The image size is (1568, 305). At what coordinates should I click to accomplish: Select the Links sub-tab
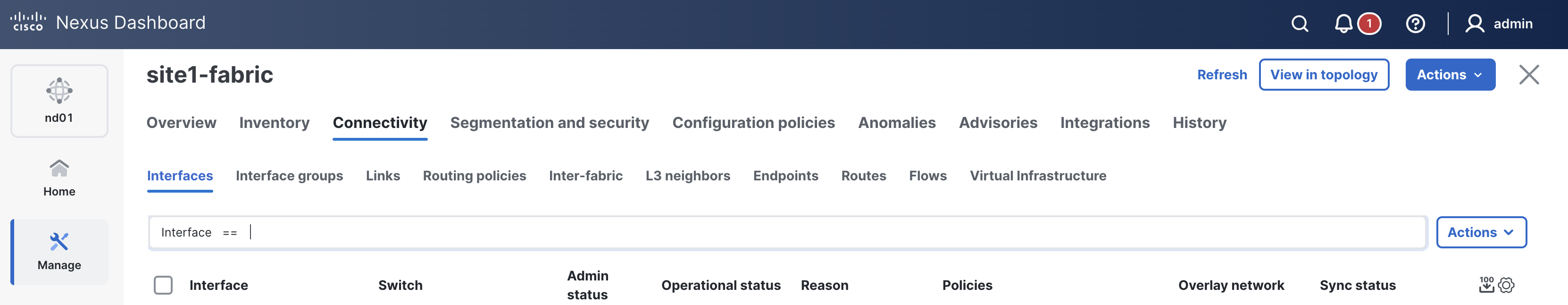[x=383, y=176]
